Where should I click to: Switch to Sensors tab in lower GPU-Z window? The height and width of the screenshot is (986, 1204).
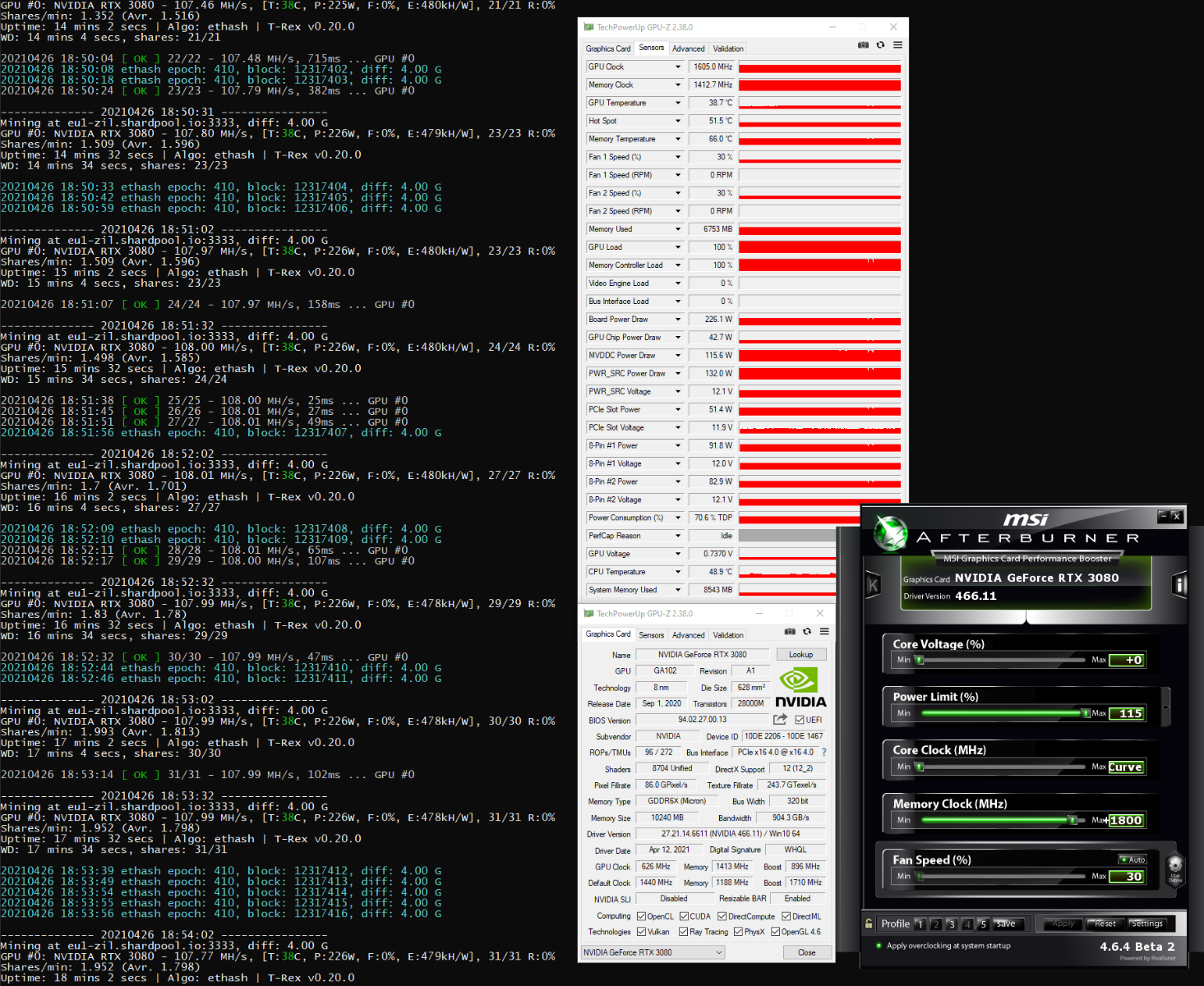tap(652, 635)
